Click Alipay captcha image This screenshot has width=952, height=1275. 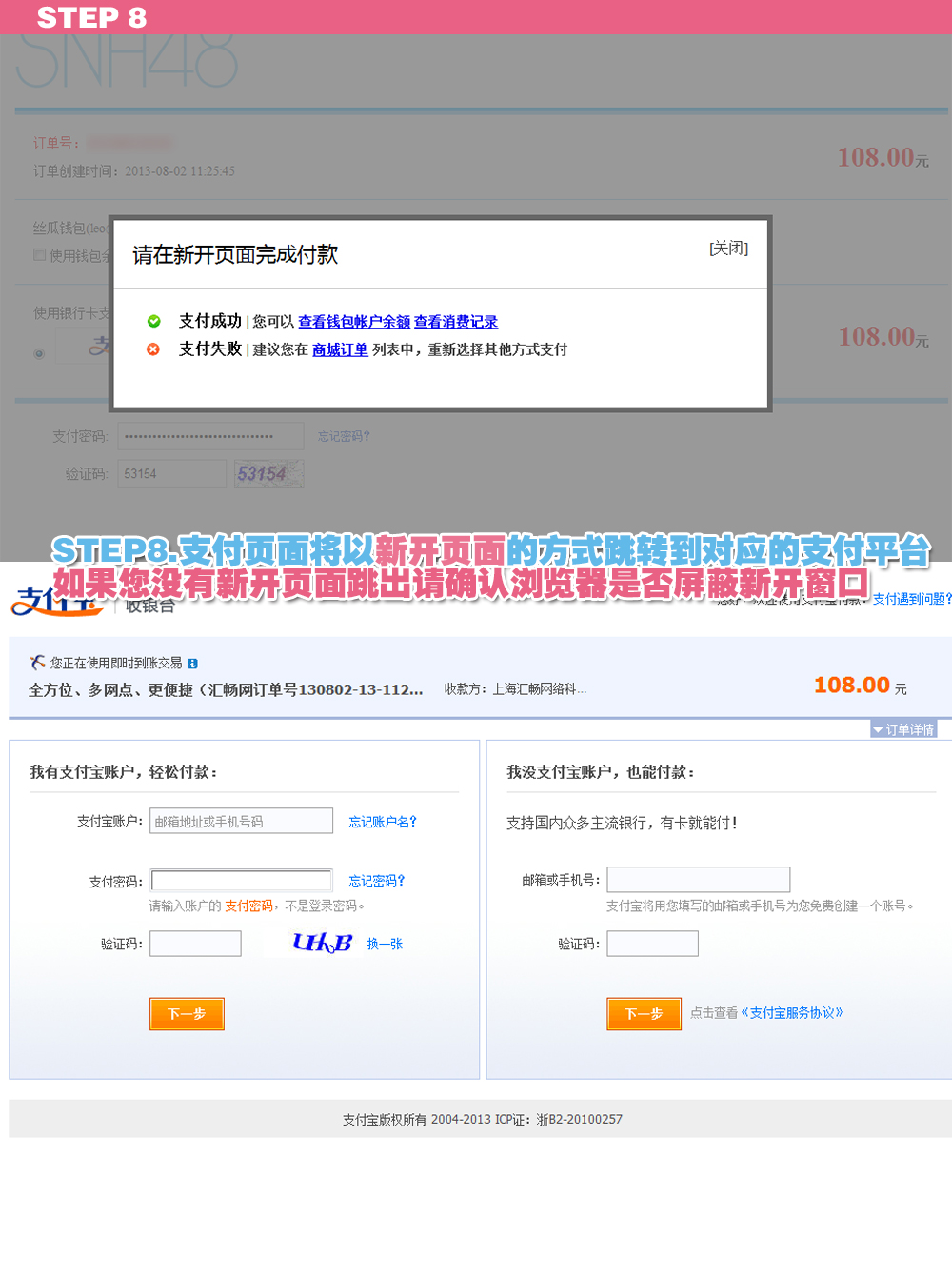[x=323, y=943]
